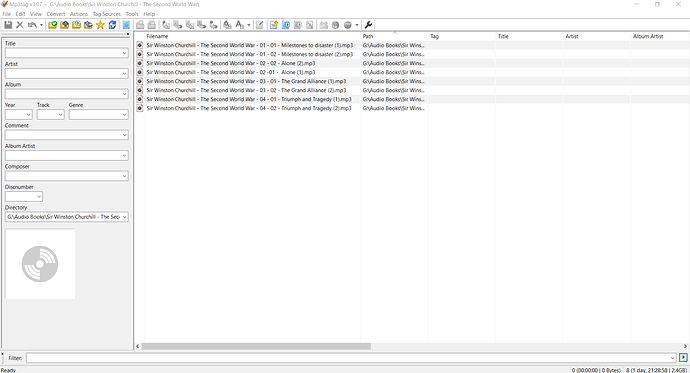The image size is (690, 373).
Task: Click file icon of Triumph and Tragedy (2)
Action: click(x=139, y=108)
